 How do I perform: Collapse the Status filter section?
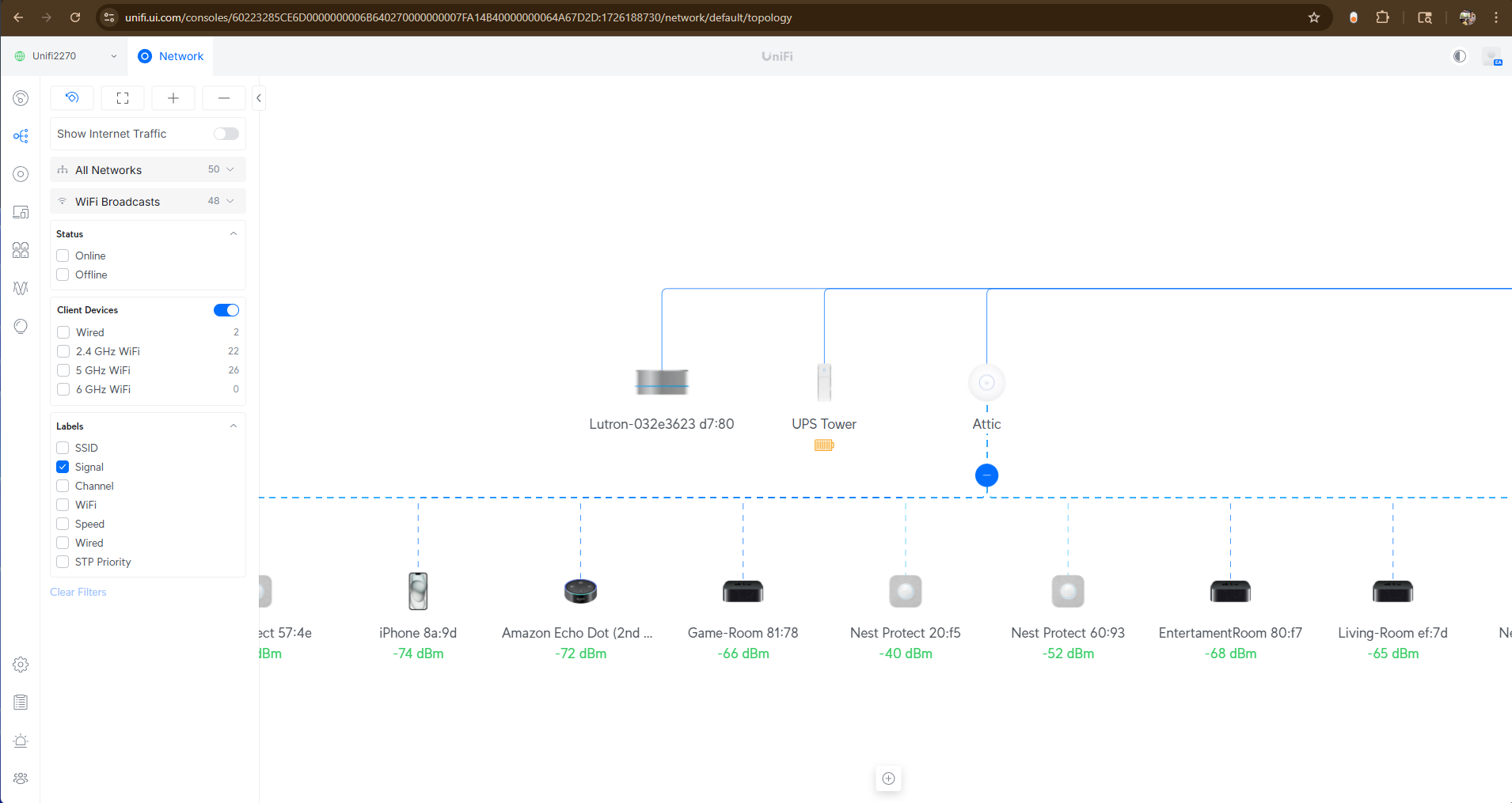click(x=233, y=234)
